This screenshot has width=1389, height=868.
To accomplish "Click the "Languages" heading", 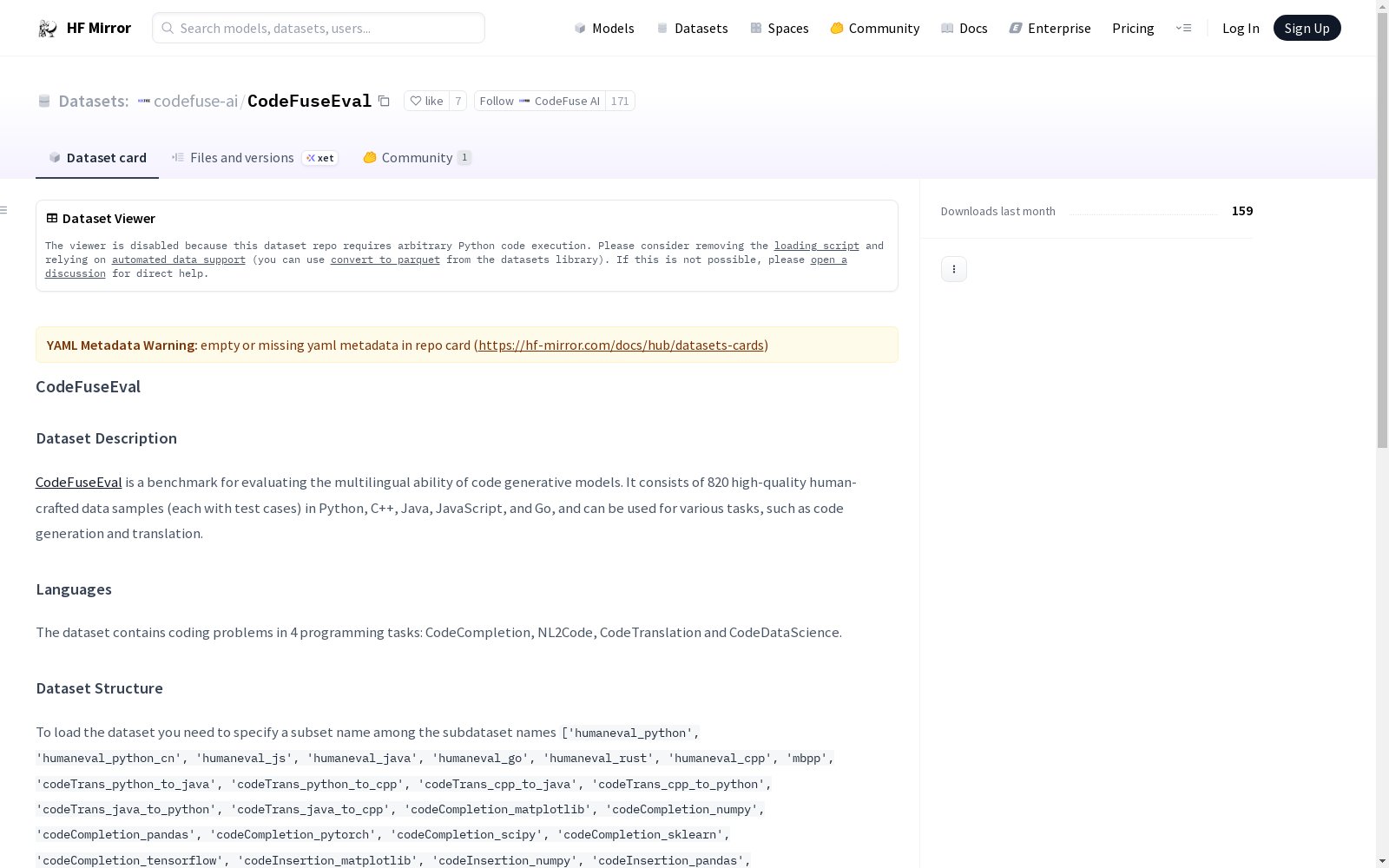I will [x=74, y=589].
